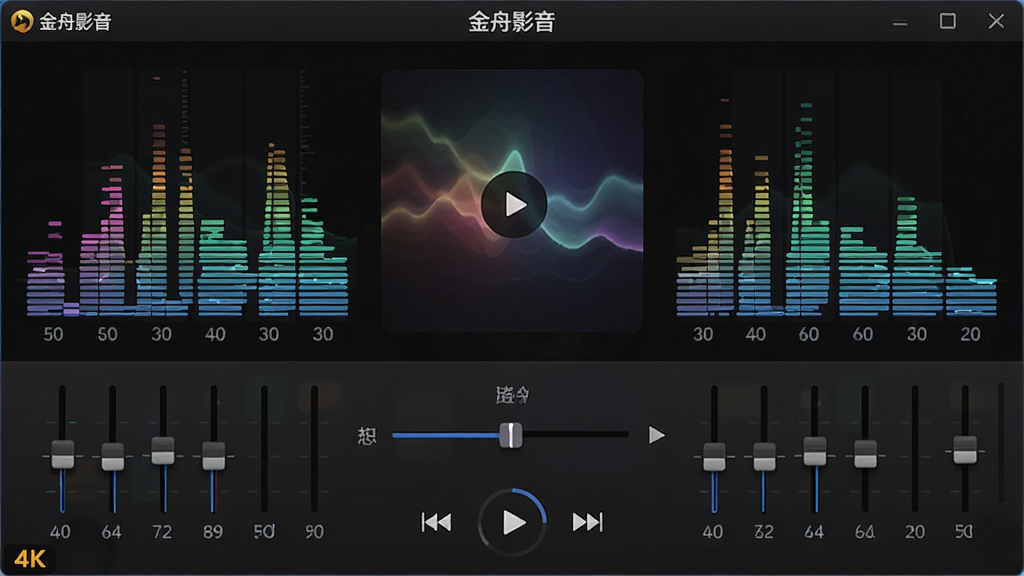Click the 金舟影音 logo icon in title bar
The image size is (1024, 576).
[22, 21]
